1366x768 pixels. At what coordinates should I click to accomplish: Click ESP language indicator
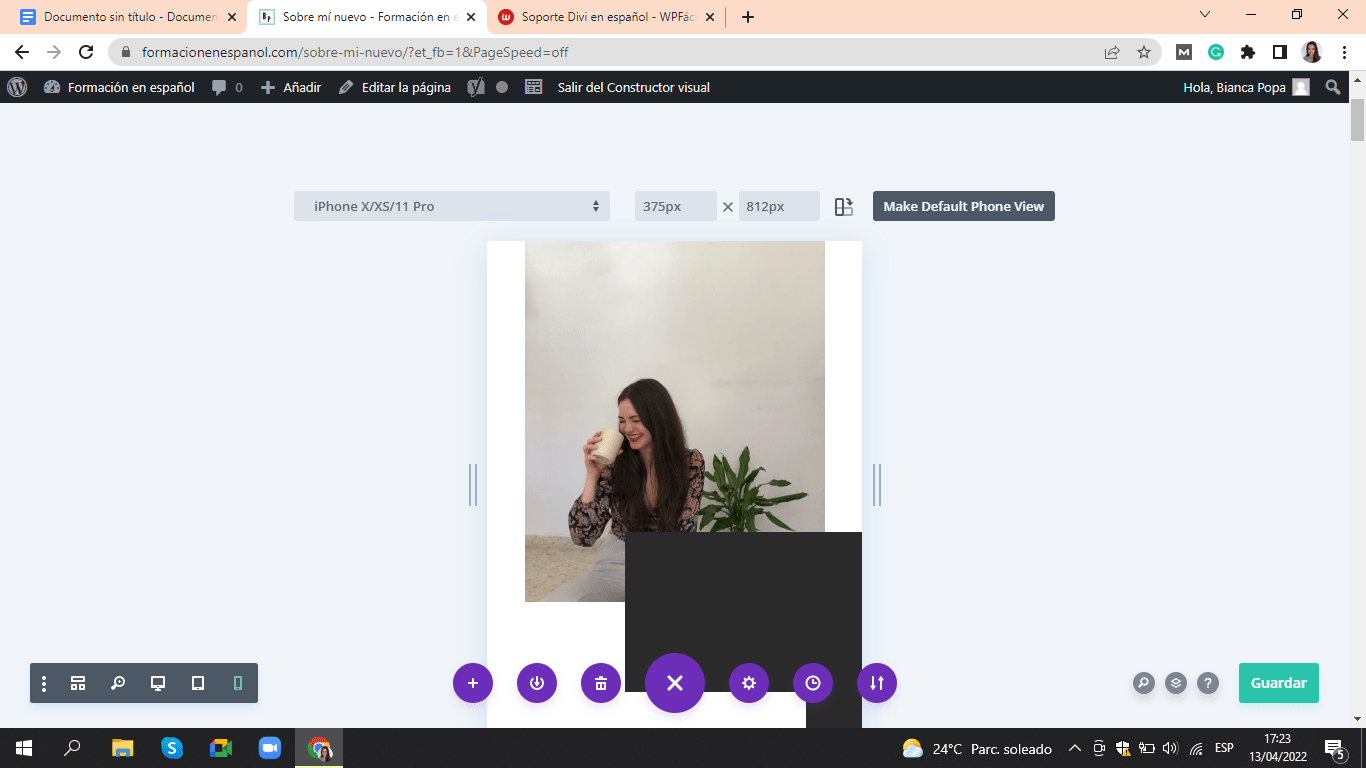coord(1224,748)
